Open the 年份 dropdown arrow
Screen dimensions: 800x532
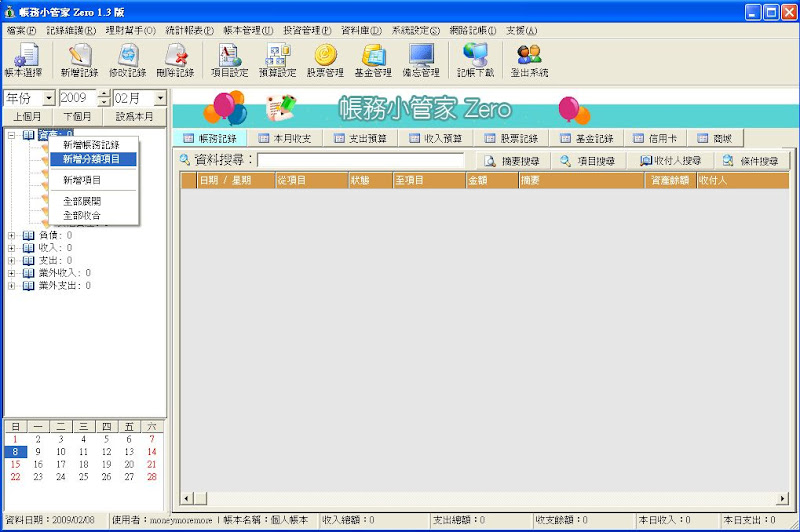[x=49, y=97]
